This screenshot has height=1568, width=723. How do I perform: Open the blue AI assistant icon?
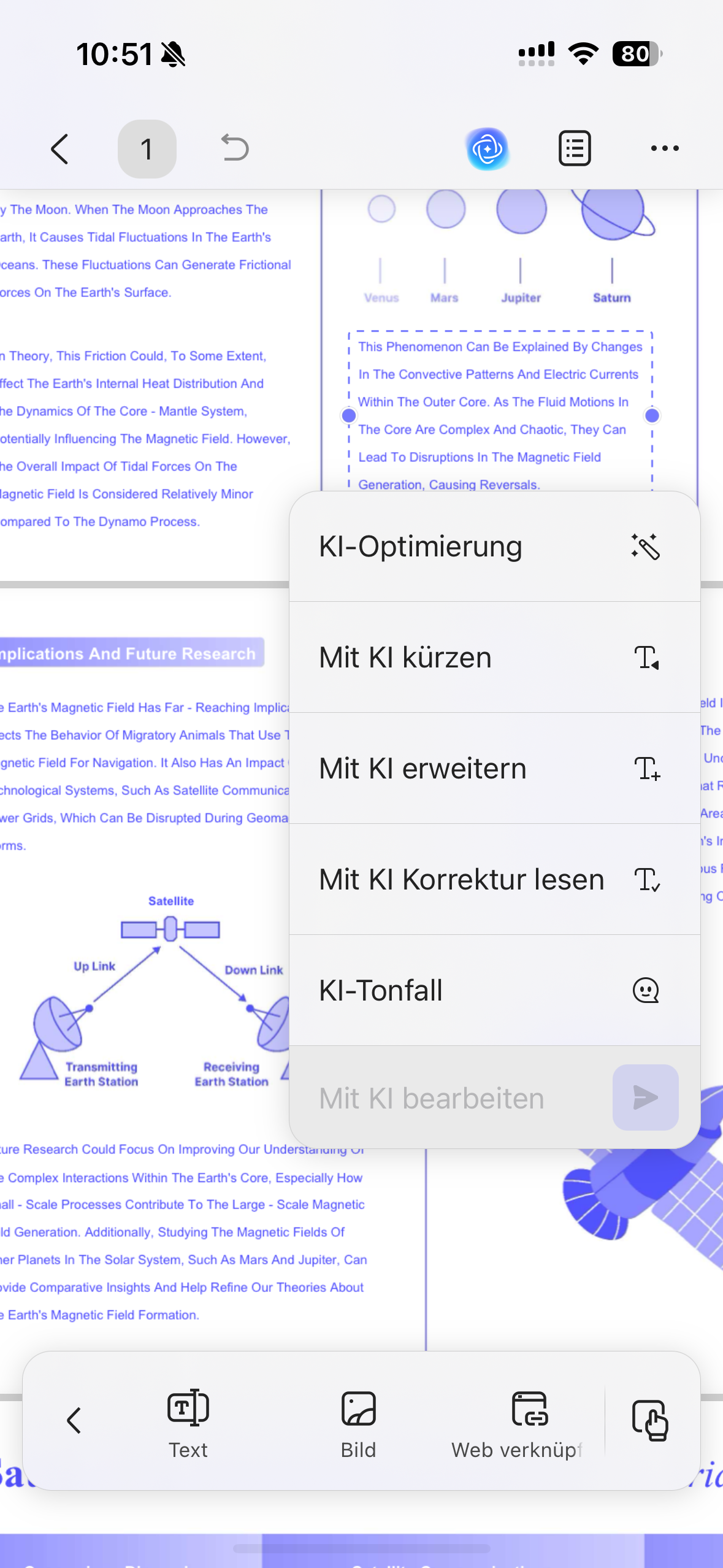(x=488, y=148)
